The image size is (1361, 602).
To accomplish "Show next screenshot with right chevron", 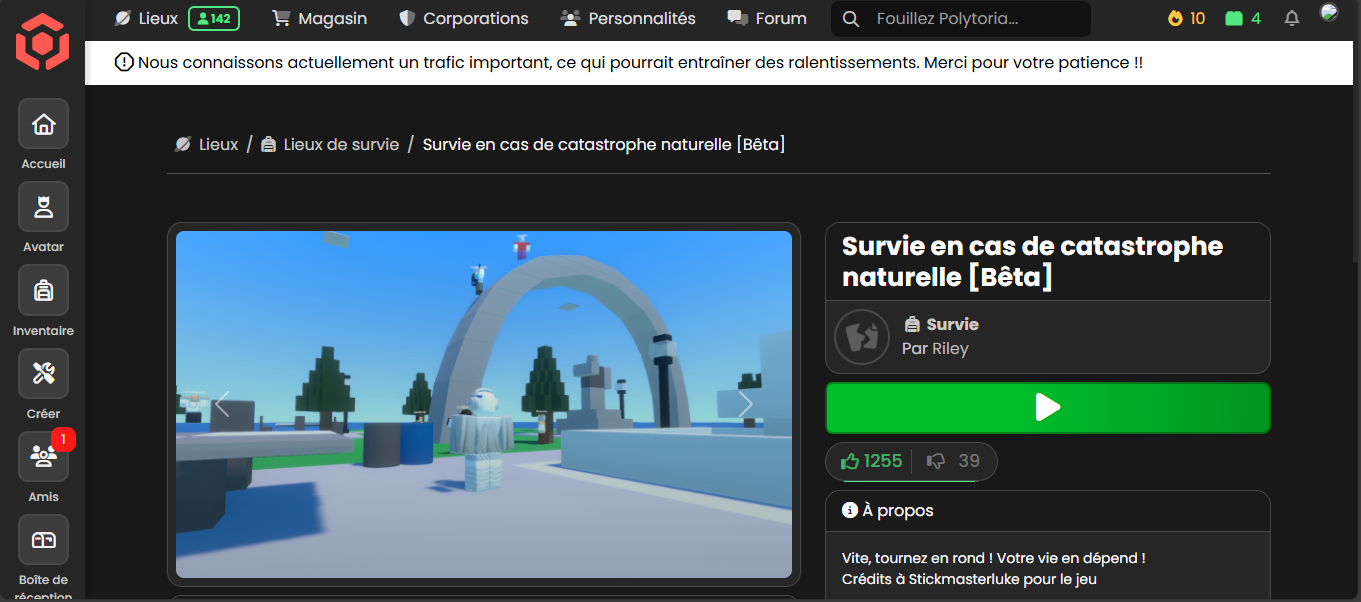I will pos(745,404).
